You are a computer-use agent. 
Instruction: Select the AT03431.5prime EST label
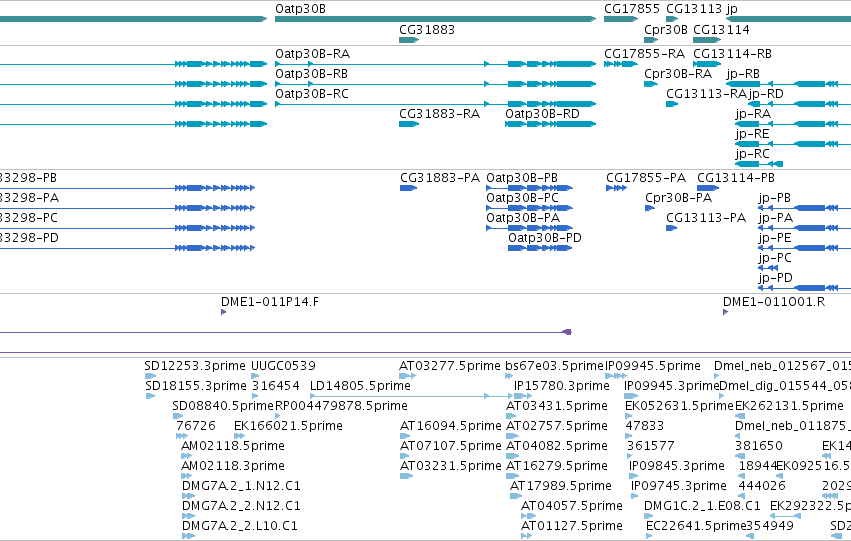click(557, 406)
